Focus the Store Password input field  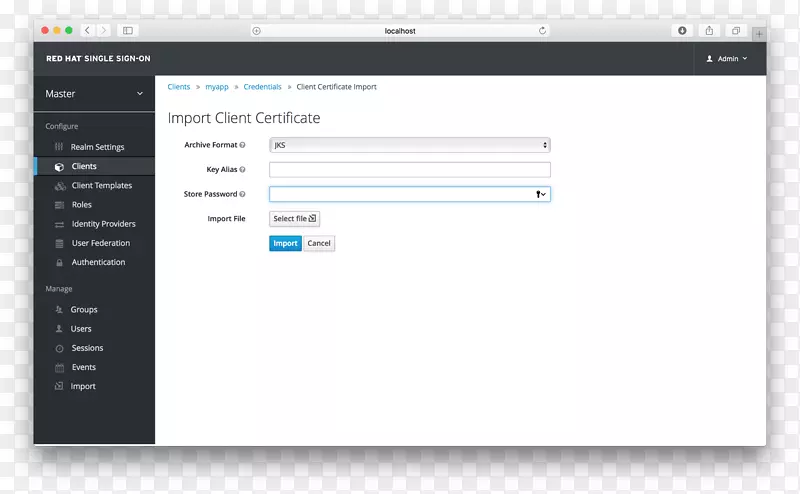[x=410, y=194]
